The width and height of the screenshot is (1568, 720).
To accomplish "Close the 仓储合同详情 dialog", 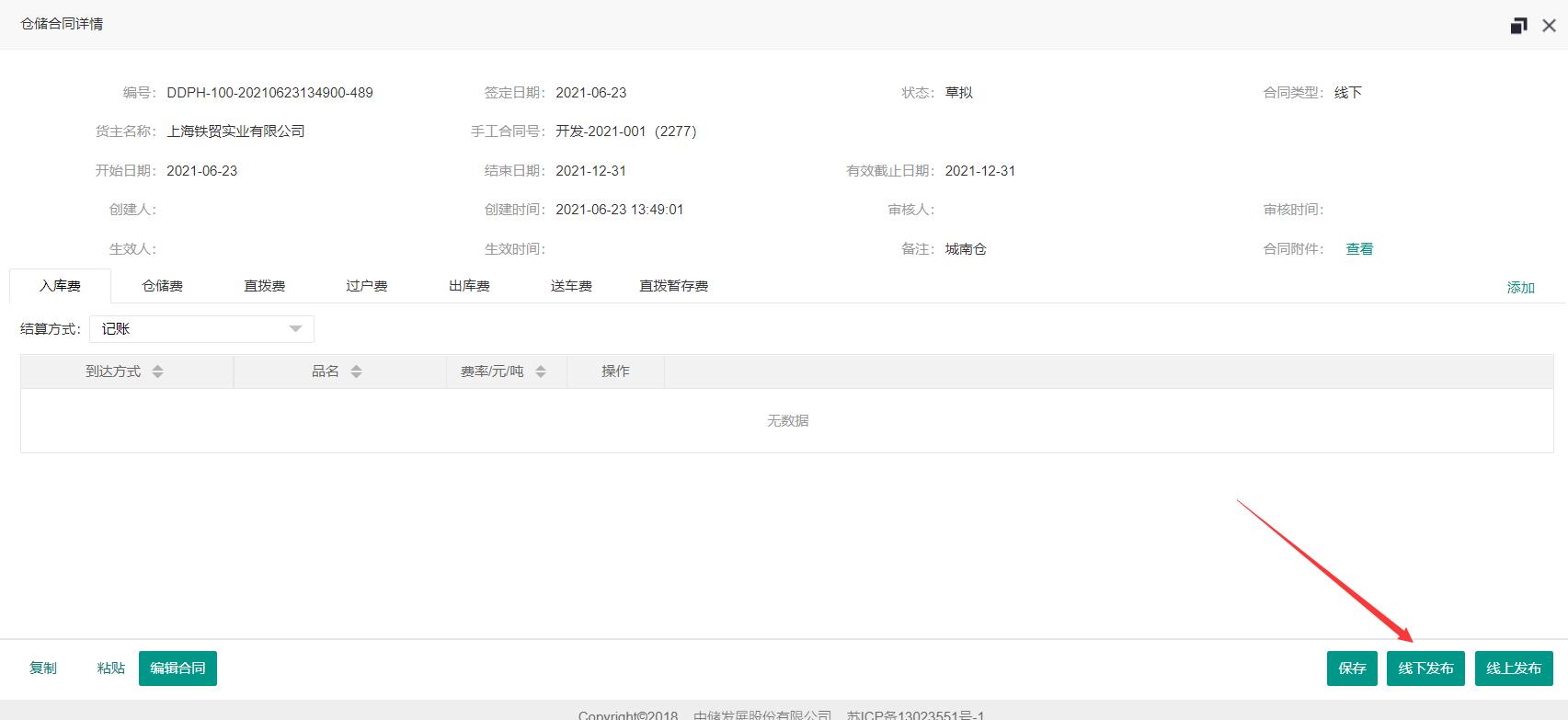I will tap(1549, 26).
